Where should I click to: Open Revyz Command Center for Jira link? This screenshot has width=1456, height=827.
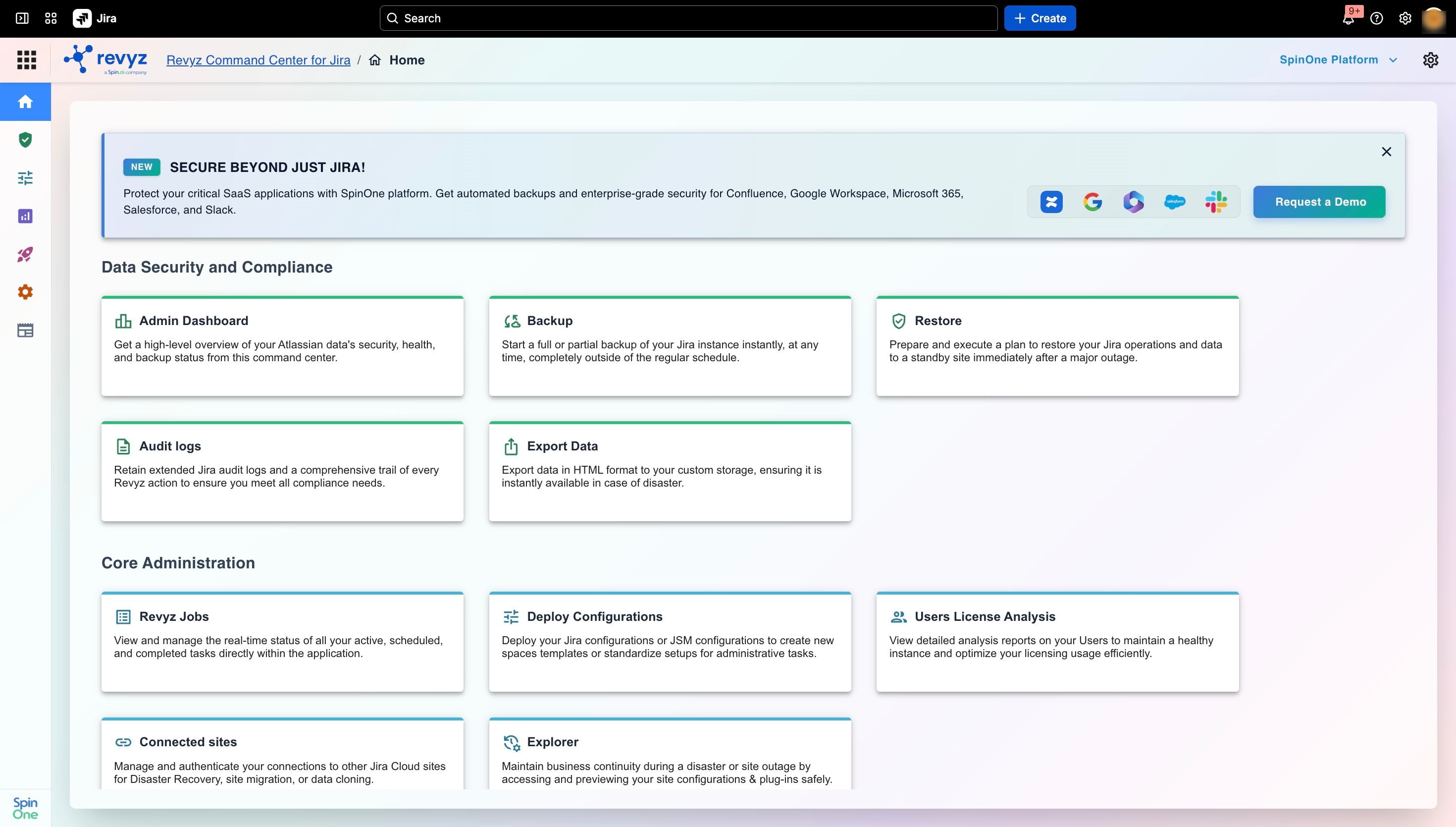click(259, 59)
